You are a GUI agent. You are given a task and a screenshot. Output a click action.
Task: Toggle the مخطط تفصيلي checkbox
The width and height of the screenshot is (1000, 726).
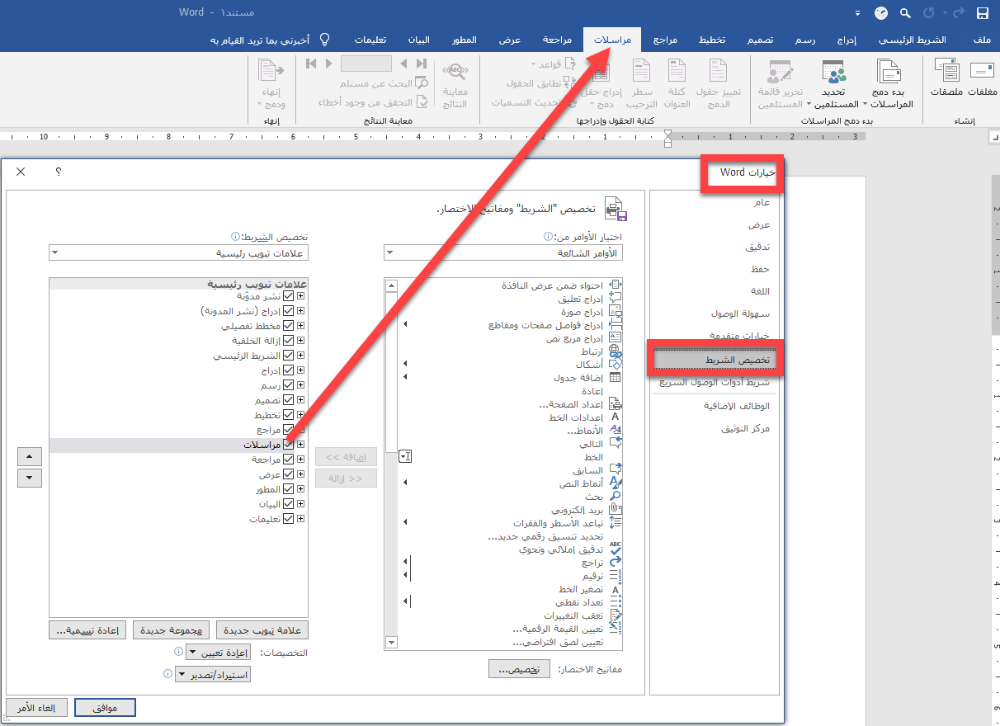(x=288, y=325)
